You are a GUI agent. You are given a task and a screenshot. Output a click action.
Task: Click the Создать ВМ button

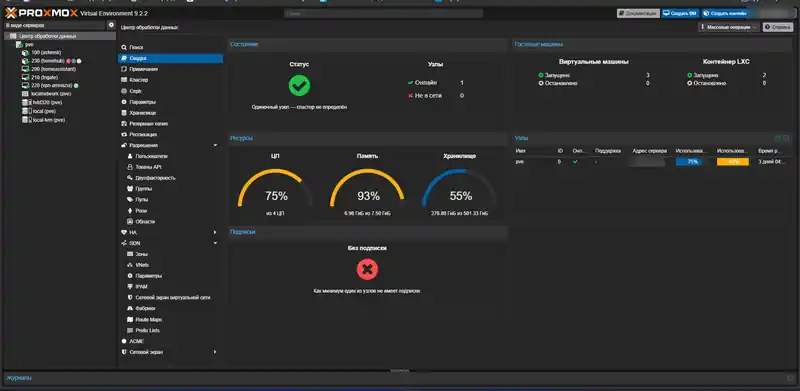point(681,13)
